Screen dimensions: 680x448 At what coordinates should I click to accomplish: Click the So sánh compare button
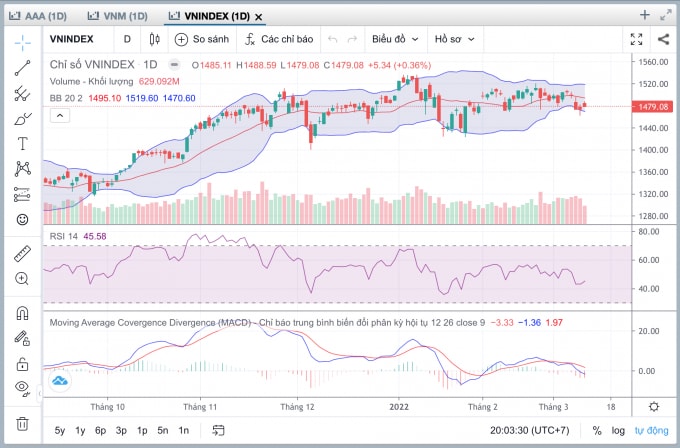[x=202, y=39]
